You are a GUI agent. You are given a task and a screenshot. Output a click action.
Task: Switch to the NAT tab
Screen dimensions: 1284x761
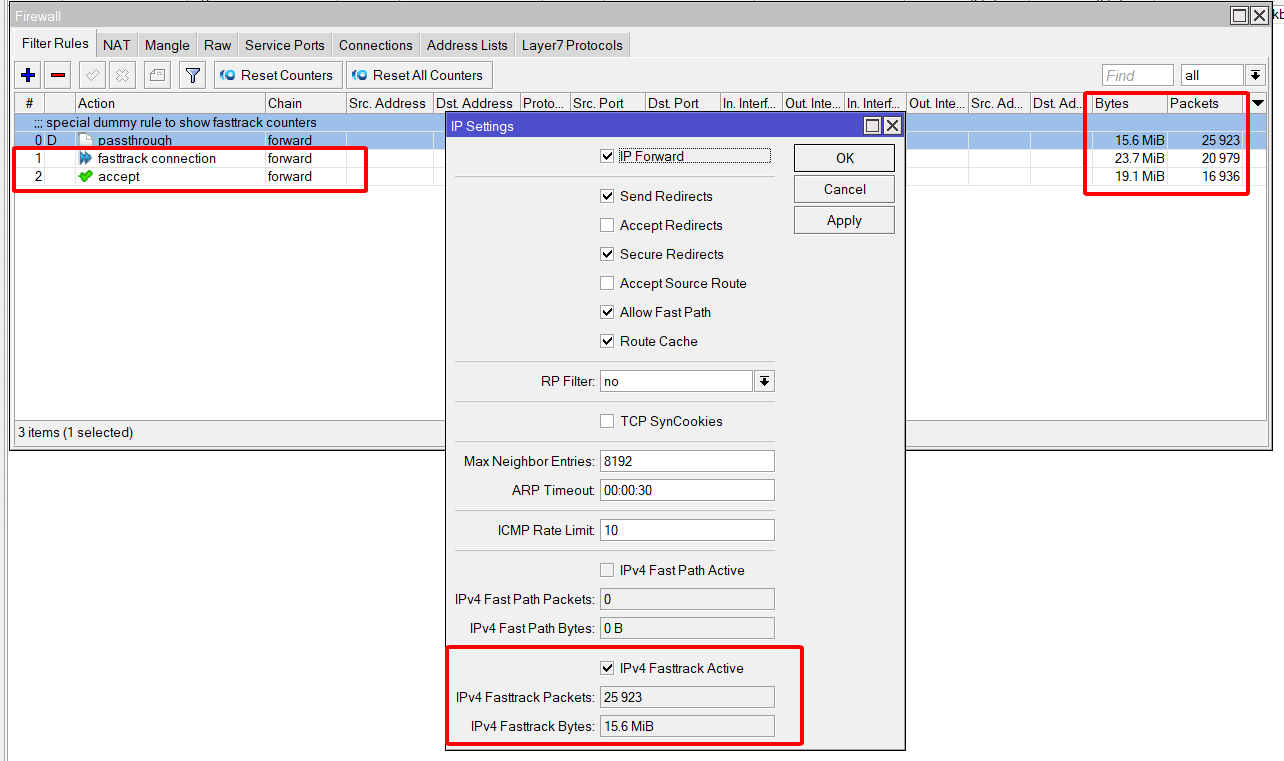116,45
